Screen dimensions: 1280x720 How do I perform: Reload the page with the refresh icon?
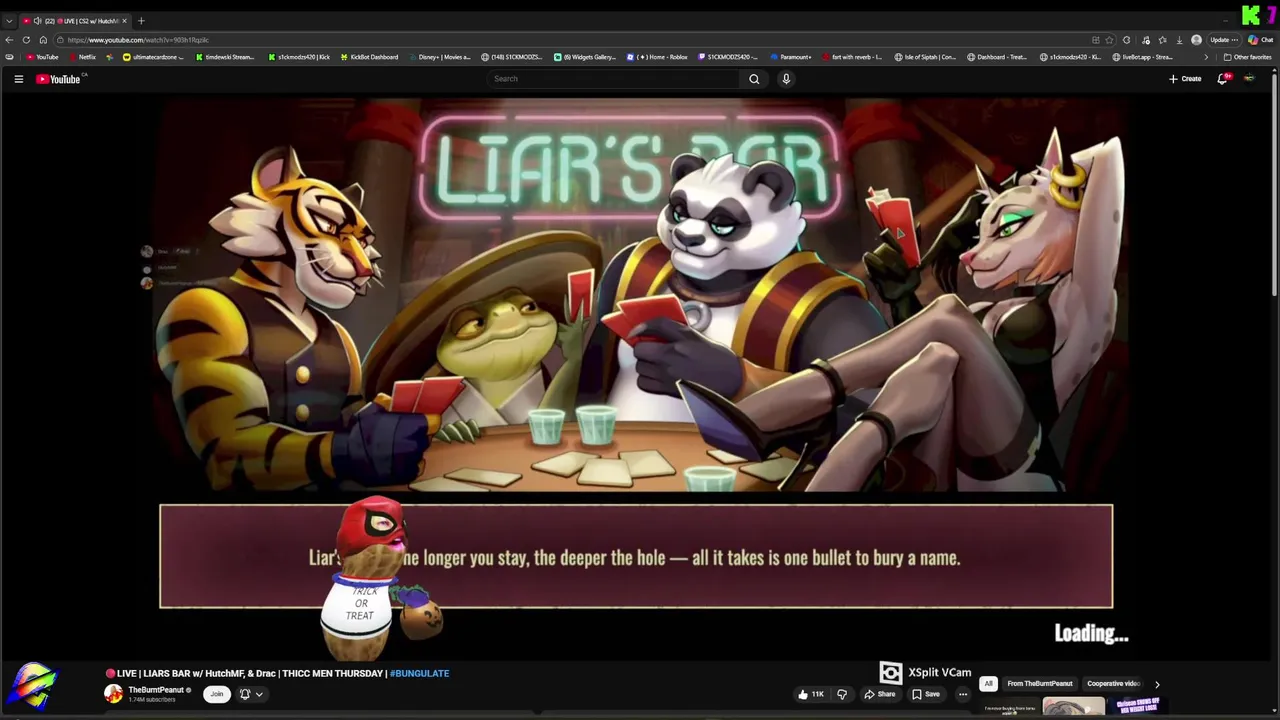(x=26, y=40)
